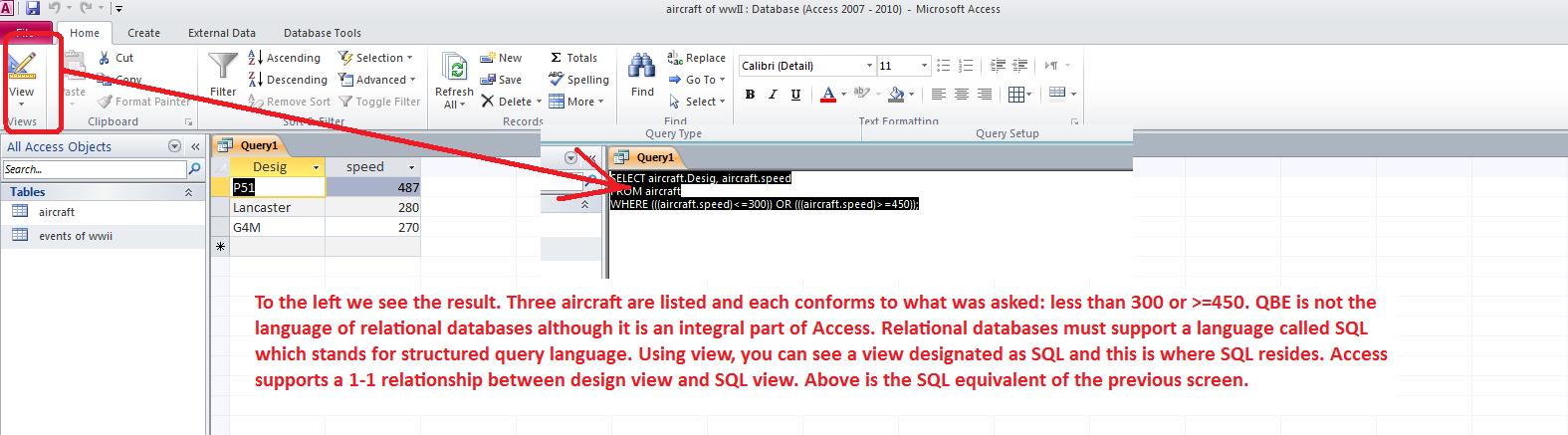Customize Quick Access Toolbar dropdown
Image resolution: width=1568 pixels, height=435 pixels.
[x=119, y=9]
